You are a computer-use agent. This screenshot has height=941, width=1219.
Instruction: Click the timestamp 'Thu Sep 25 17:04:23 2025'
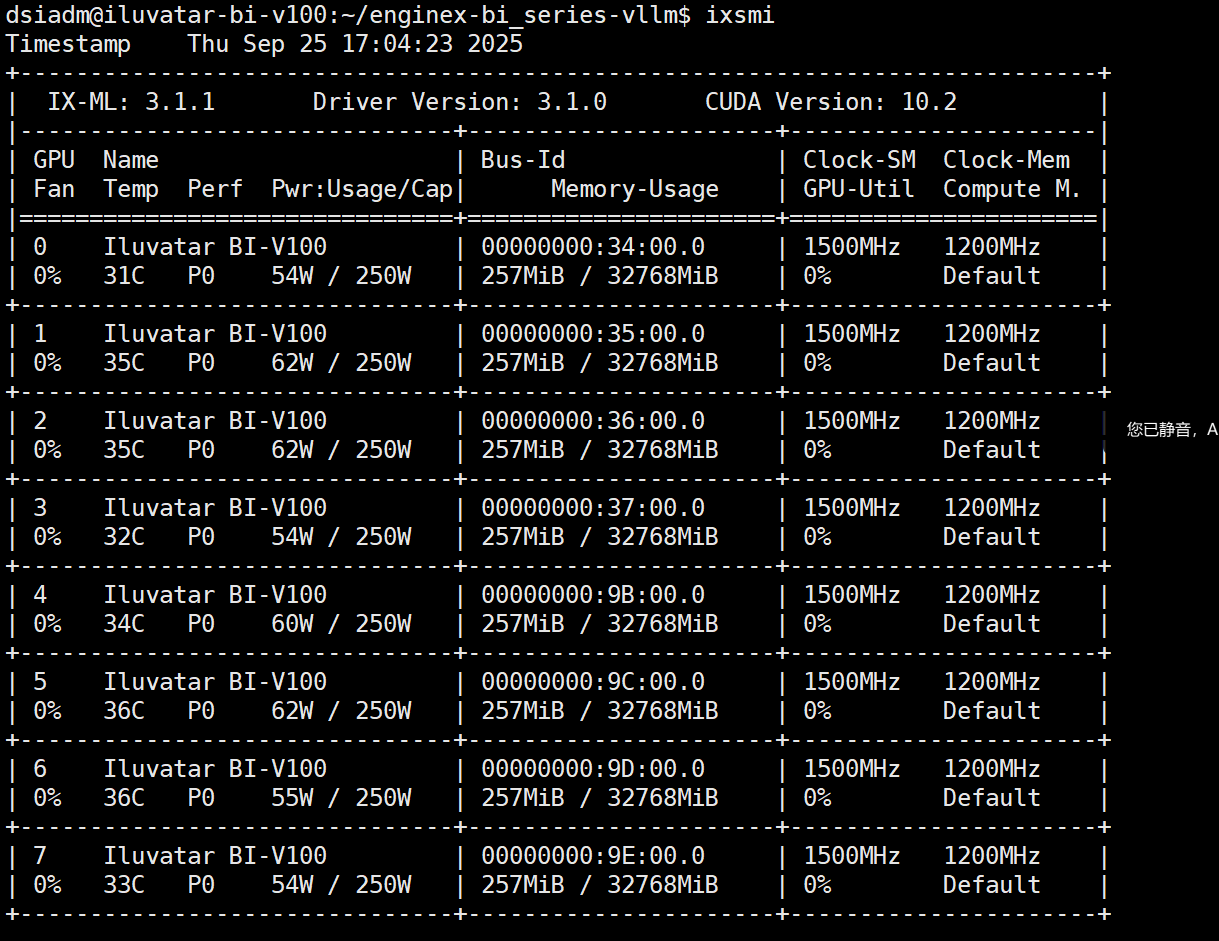355,44
